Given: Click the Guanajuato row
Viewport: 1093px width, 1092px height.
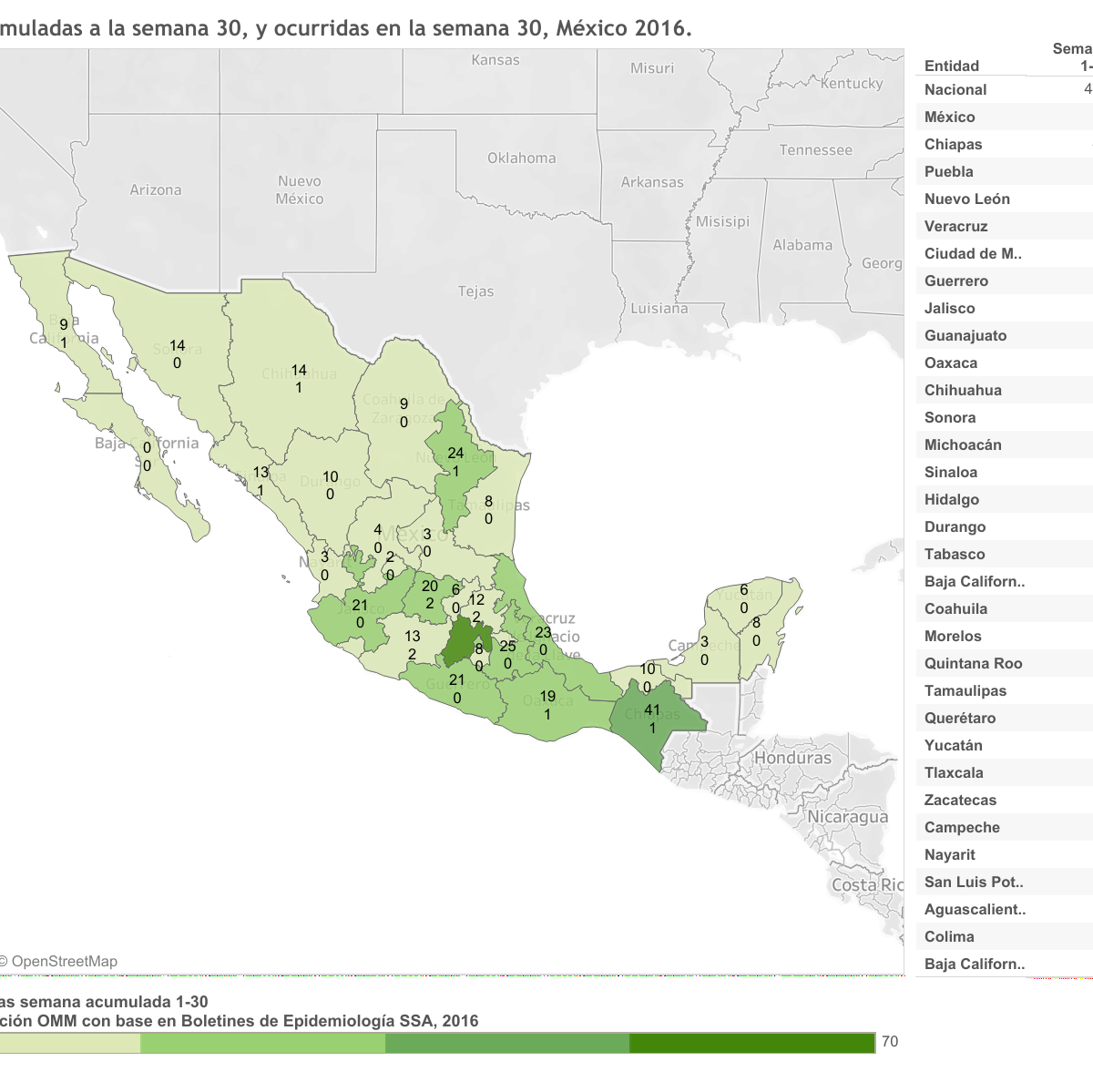Looking at the screenshot, I should tap(965, 335).
